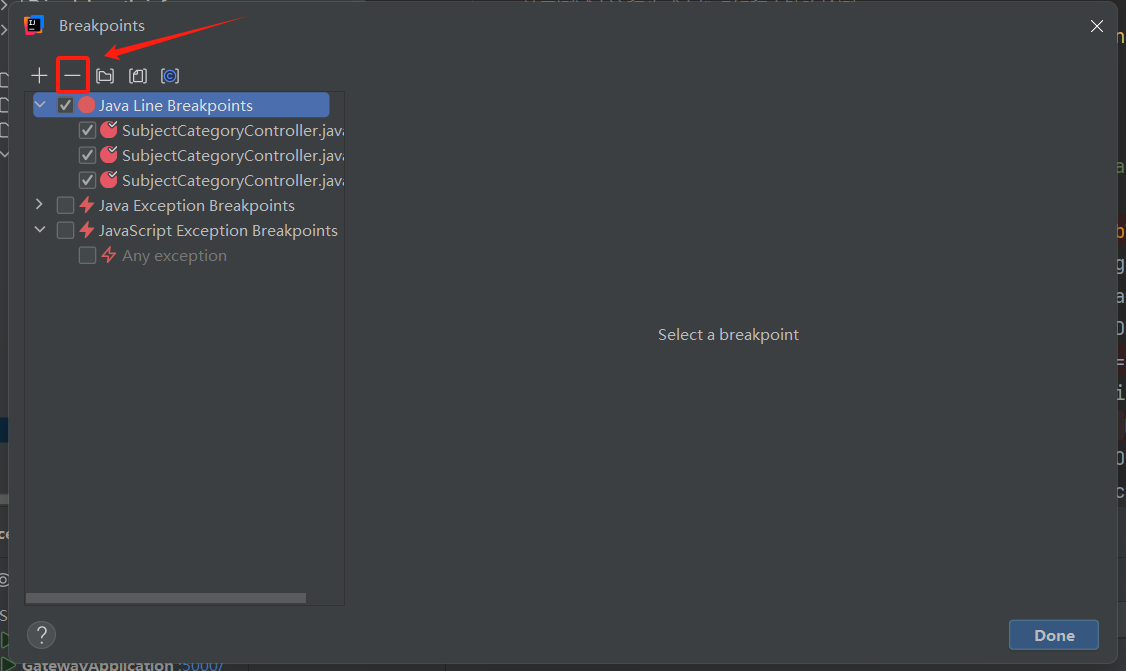Screen dimensions: 1126x671
Task: Click the Done button
Action: pos(1053,635)
